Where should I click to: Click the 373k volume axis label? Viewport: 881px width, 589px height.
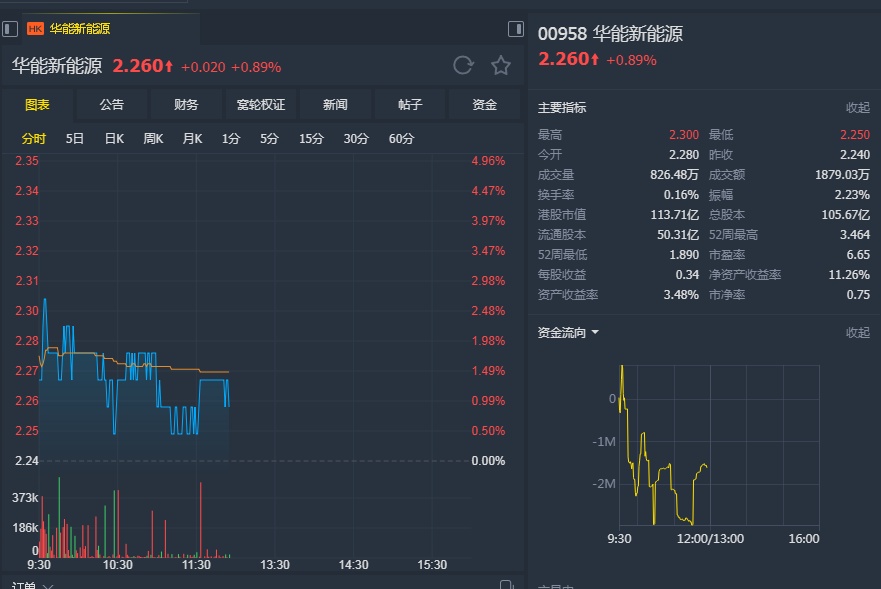tap(25, 497)
